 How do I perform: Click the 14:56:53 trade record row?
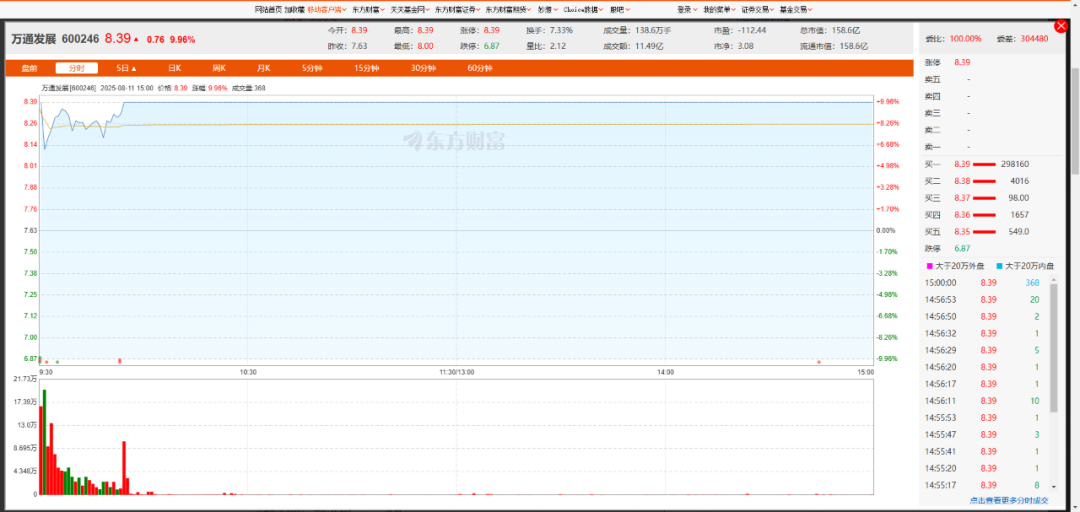pyautogui.click(x=986, y=300)
